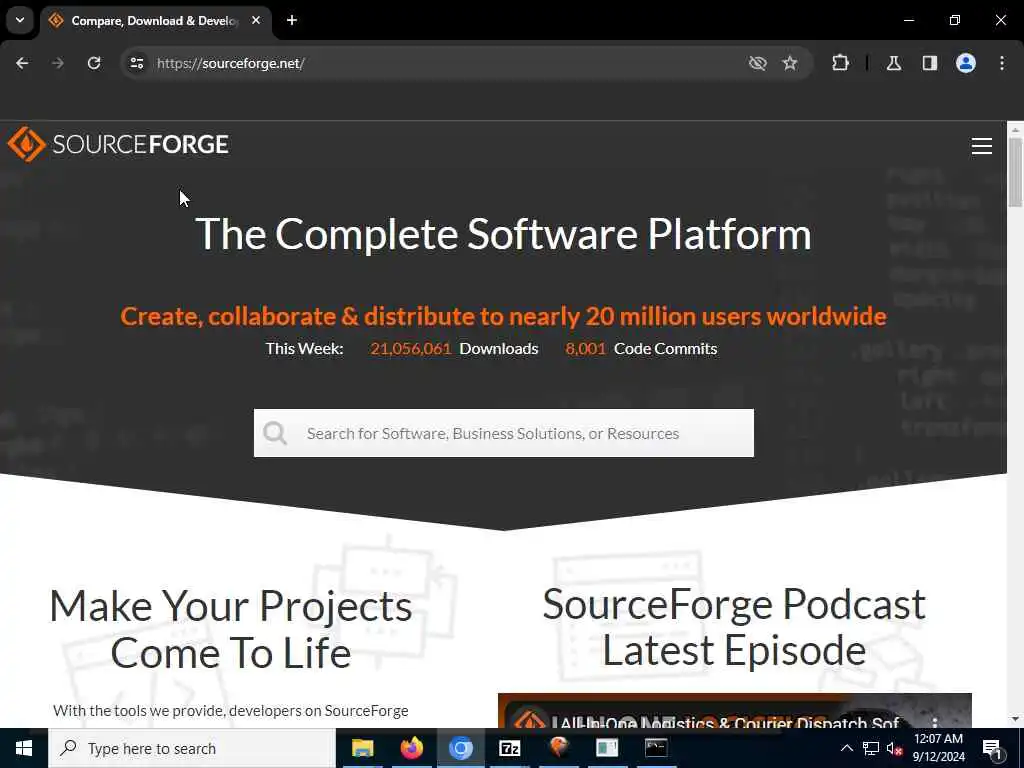Open the teal window app in taskbar
Screen dimensions: 1024x768
coord(607,748)
